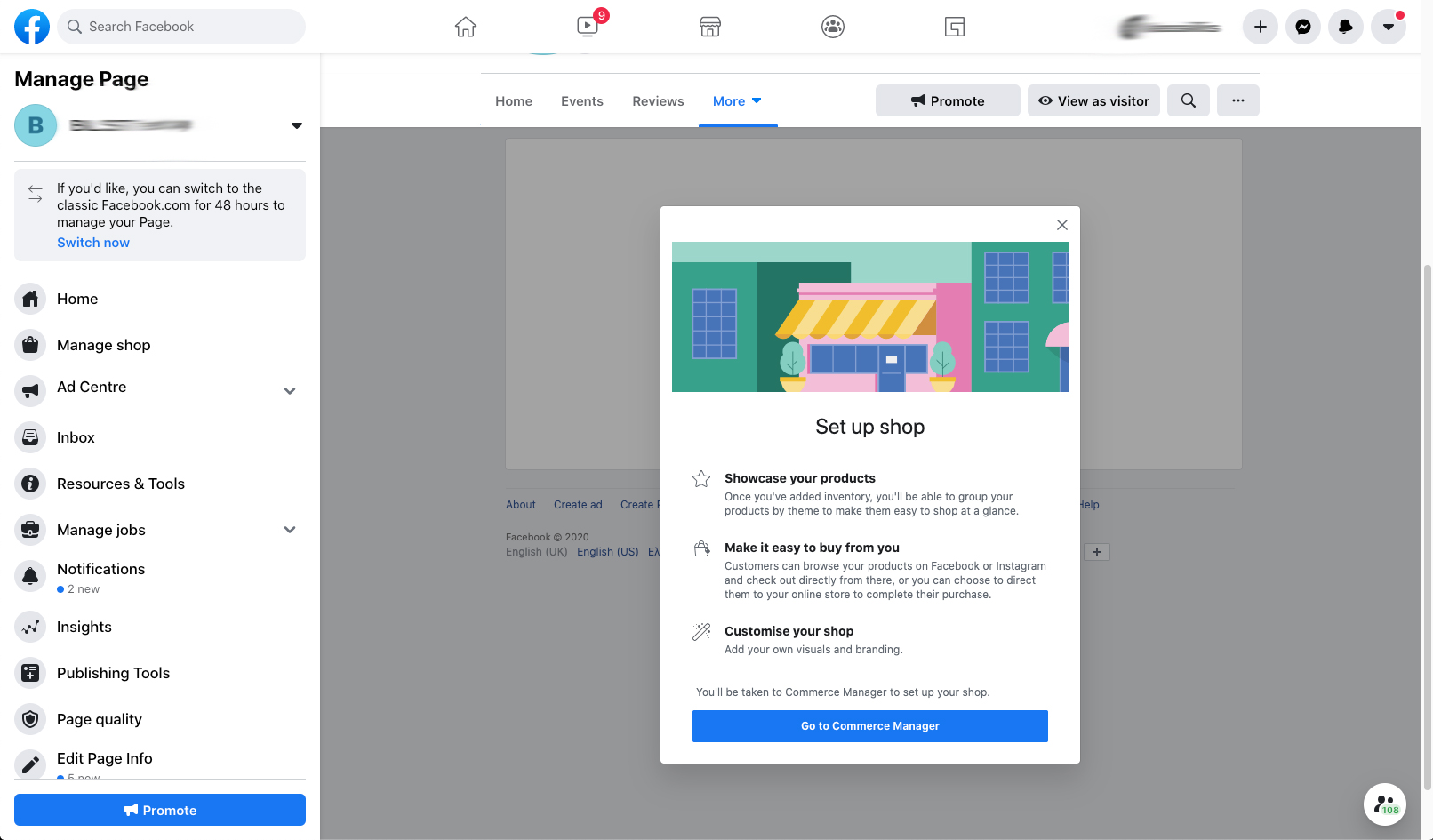Select the Events tab
The width and height of the screenshot is (1433, 840).
coord(582,101)
